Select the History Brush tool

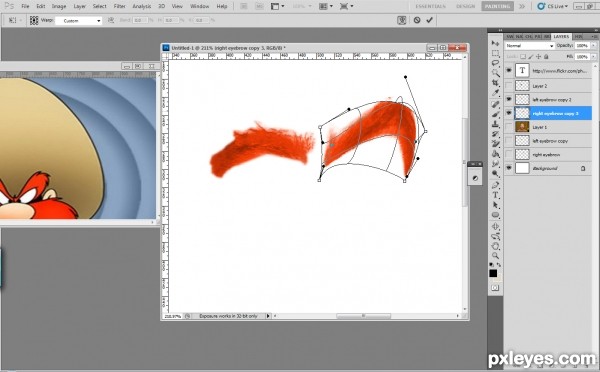[x=495, y=134]
